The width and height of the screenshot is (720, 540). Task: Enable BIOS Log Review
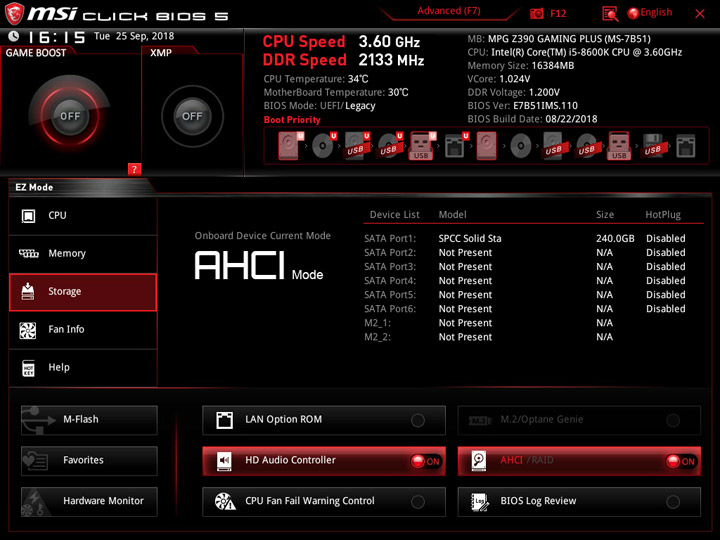579,501
